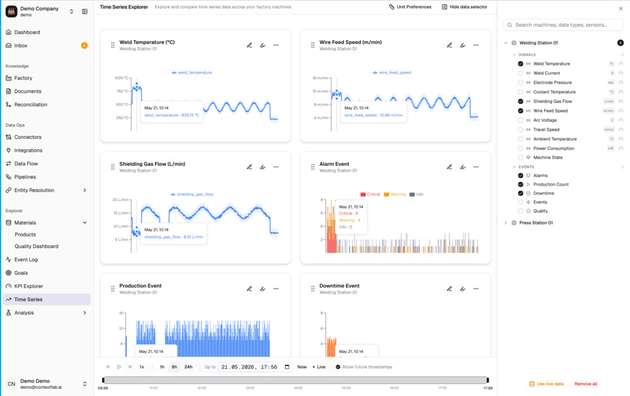Click first pencil icon on Production Event chart
The width and height of the screenshot is (630, 396).
pyautogui.click(x=249, y=288)
